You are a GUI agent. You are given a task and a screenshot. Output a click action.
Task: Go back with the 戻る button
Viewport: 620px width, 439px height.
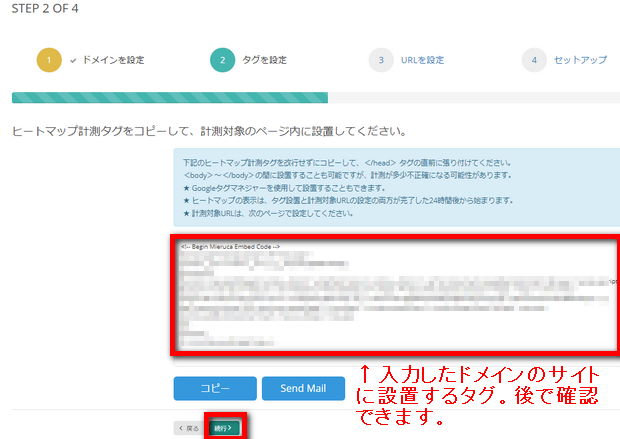tap(188, 427)
